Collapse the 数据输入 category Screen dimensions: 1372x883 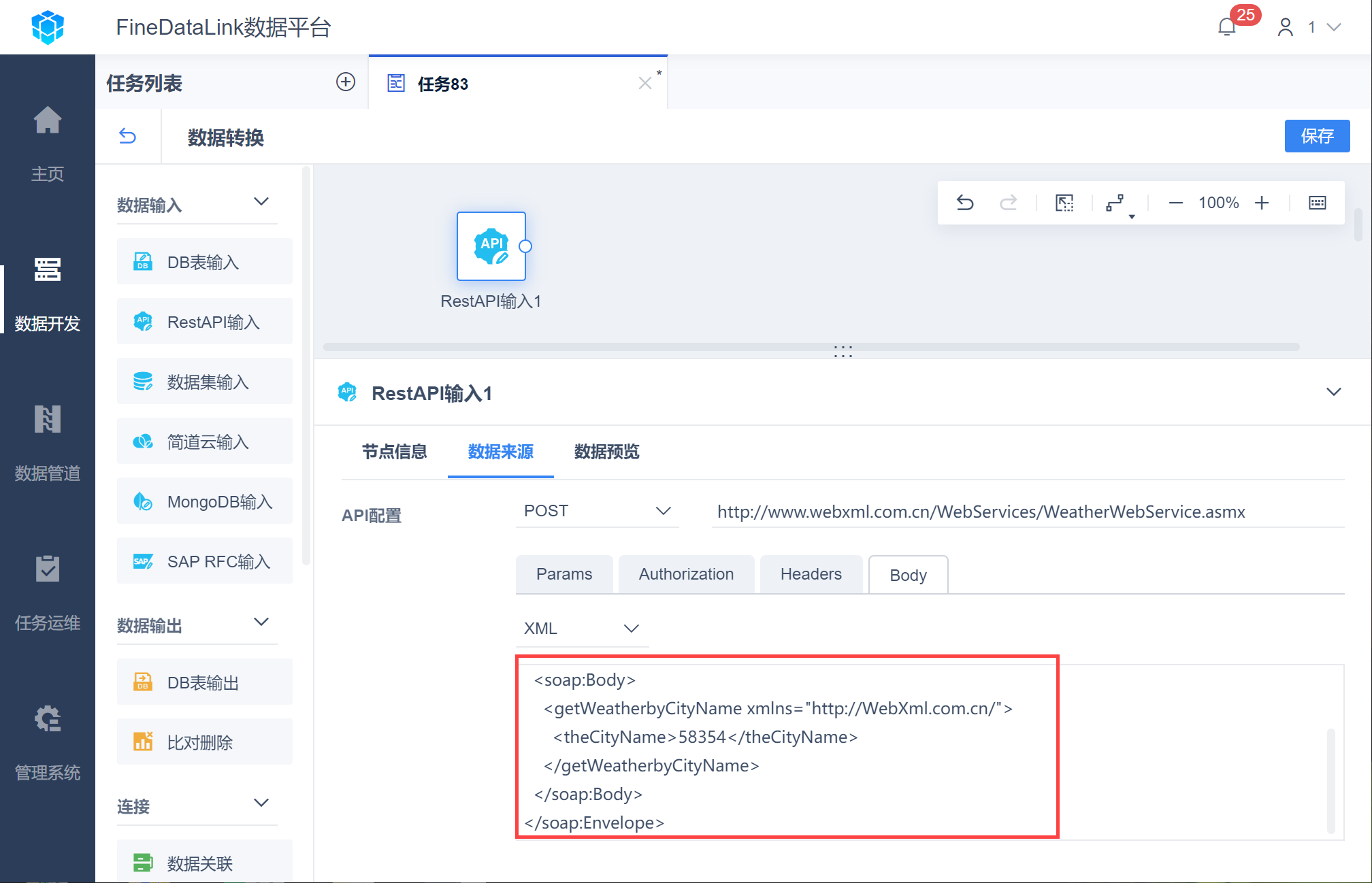[x=261, y=202]
